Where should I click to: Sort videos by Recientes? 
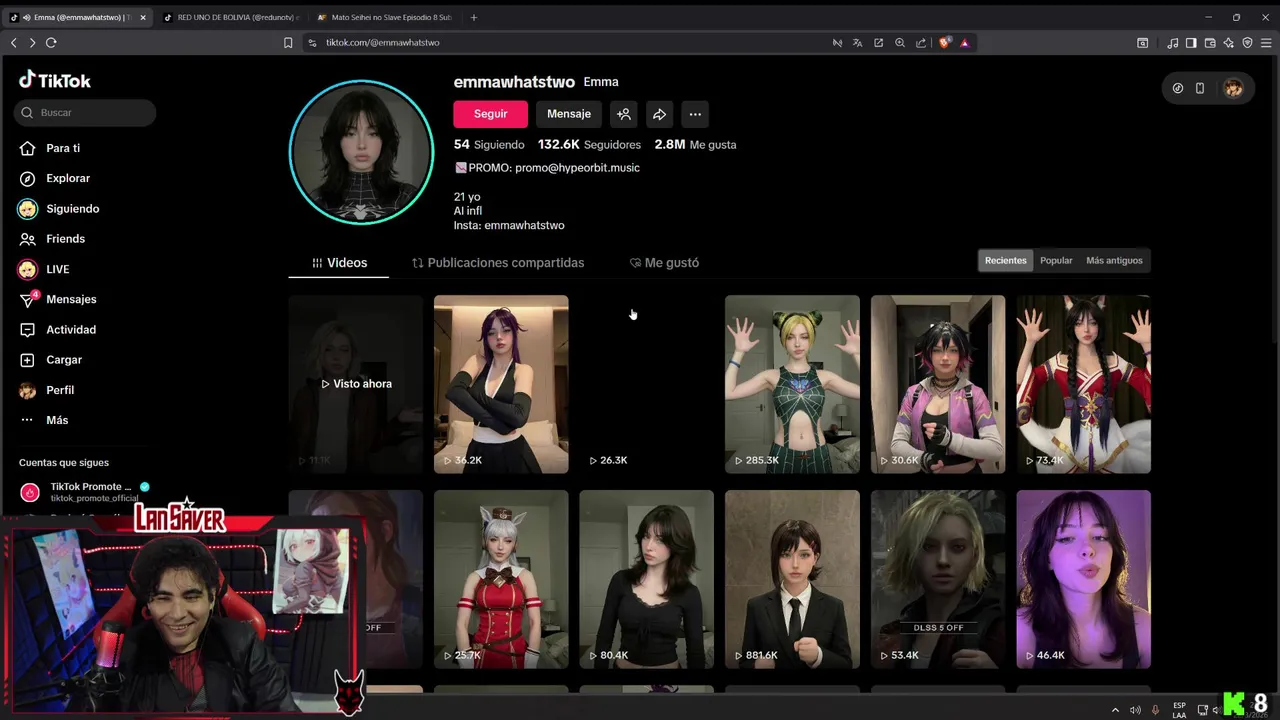pyautogui.click(x=1005, y=260)
